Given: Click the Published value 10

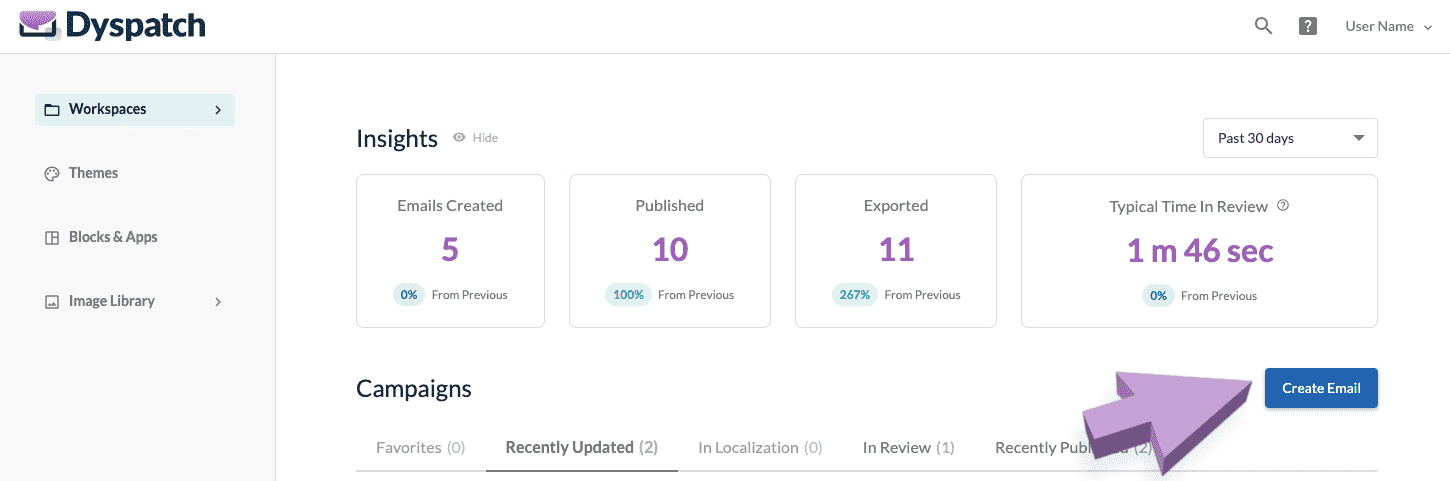Looking at the screenshot, I should coord(670,250).
